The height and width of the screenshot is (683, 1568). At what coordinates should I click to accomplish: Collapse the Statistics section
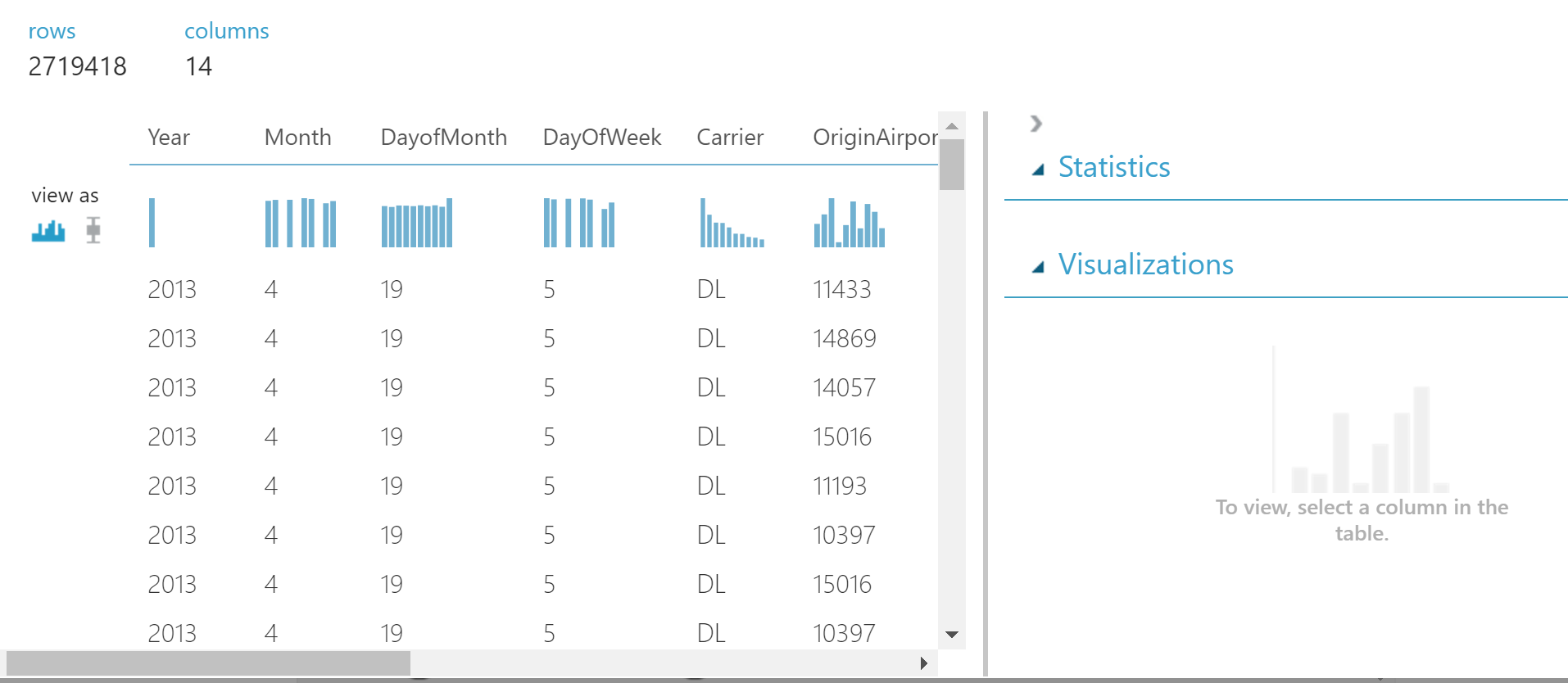coord(1038,170)
